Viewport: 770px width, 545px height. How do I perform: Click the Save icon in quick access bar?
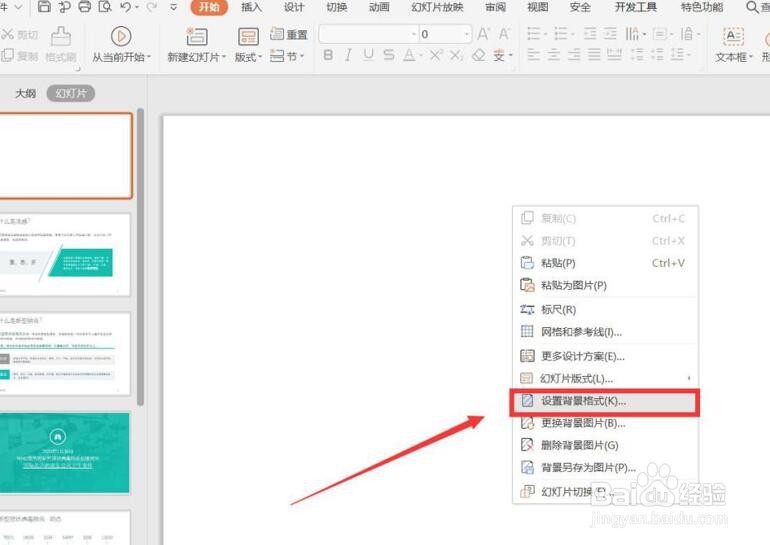point(44,6)
